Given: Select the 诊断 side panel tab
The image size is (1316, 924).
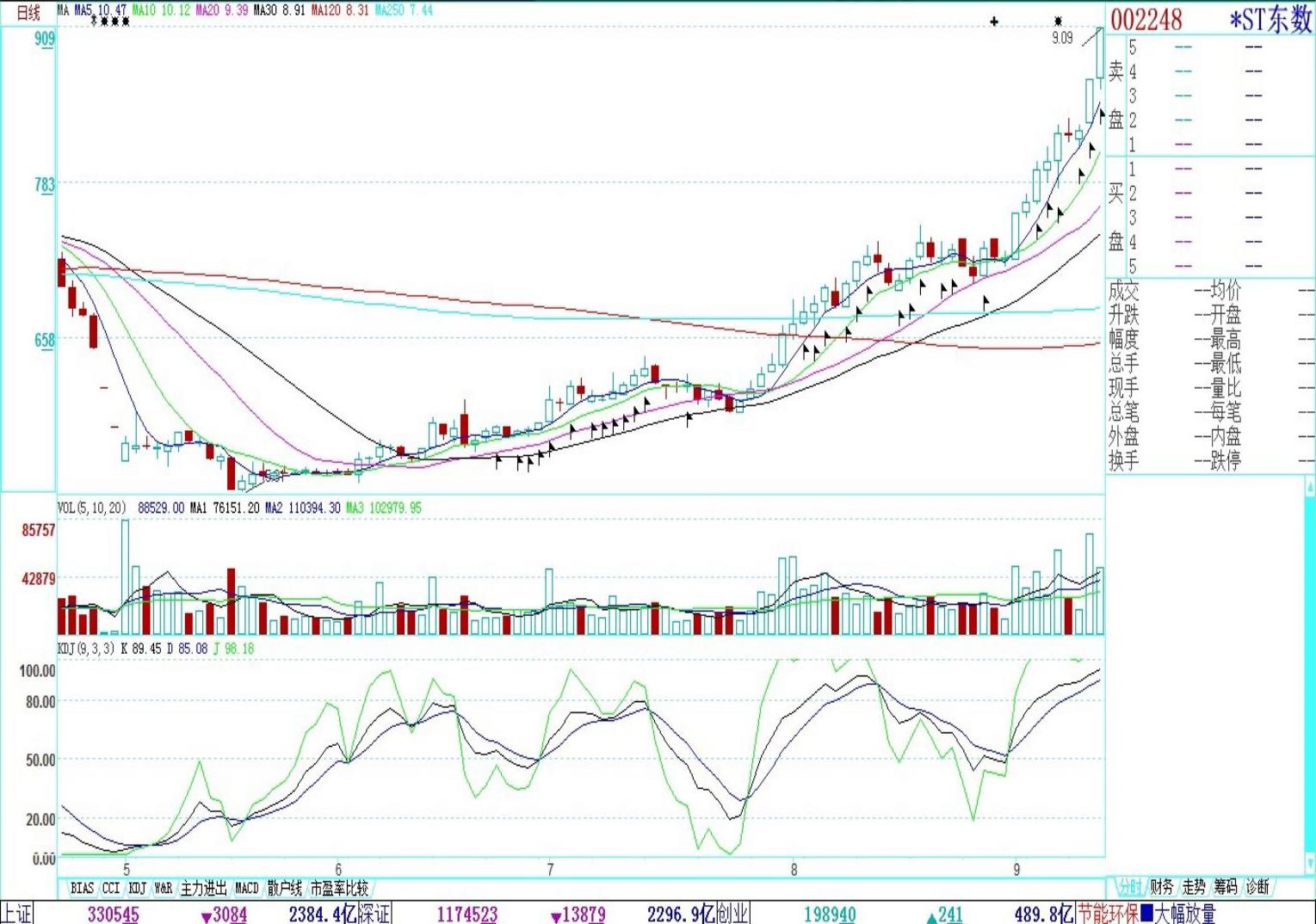Looking at the screenshot, I should [x=1257, y=887].
